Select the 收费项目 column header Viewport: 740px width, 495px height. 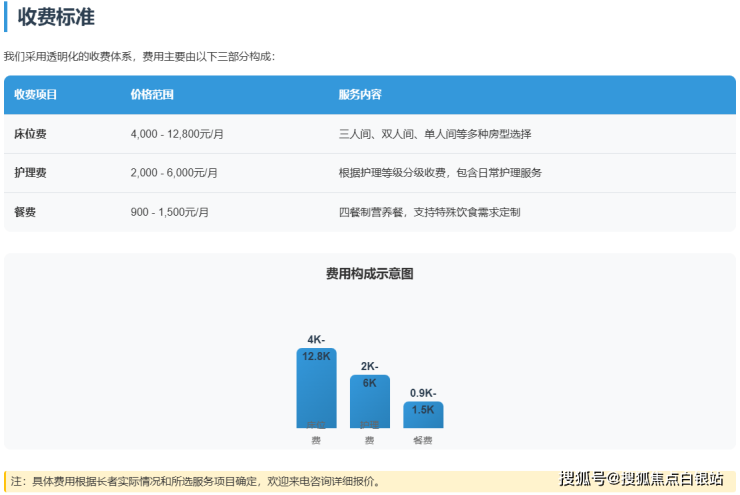pos(36,95)
